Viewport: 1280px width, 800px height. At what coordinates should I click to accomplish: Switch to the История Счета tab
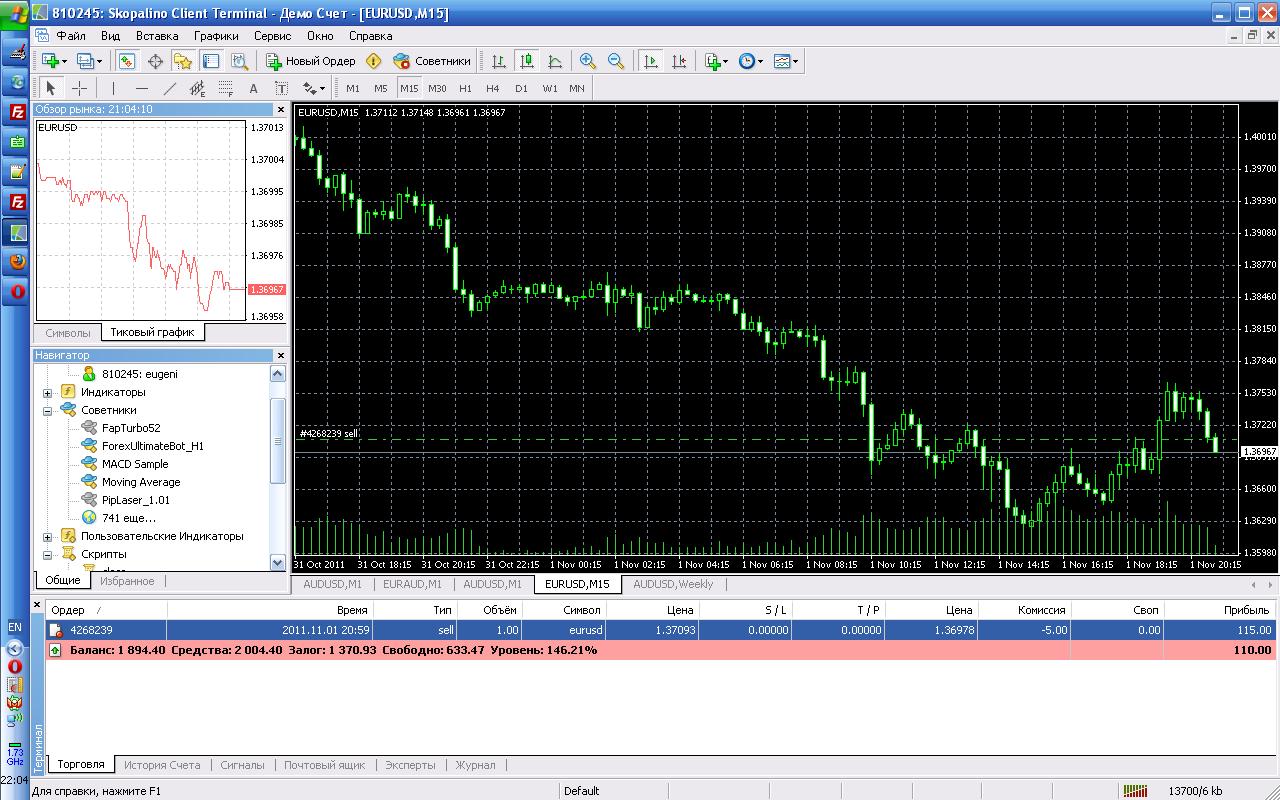[x=162, y=765]
